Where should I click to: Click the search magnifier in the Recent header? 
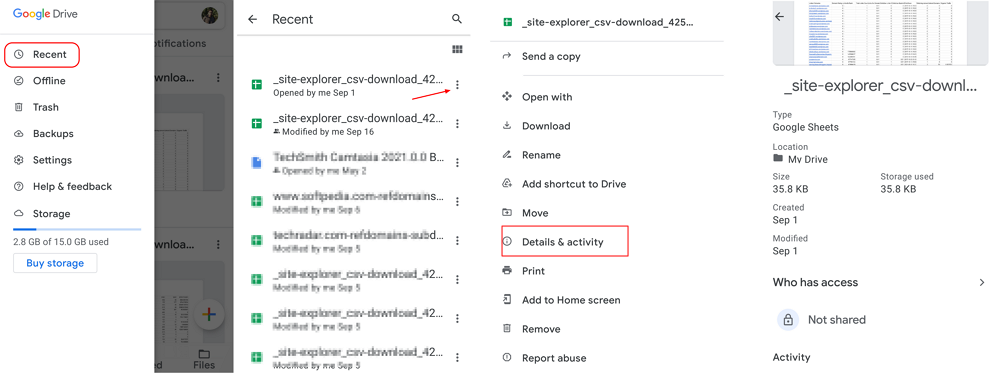click(x=457, y=19)
